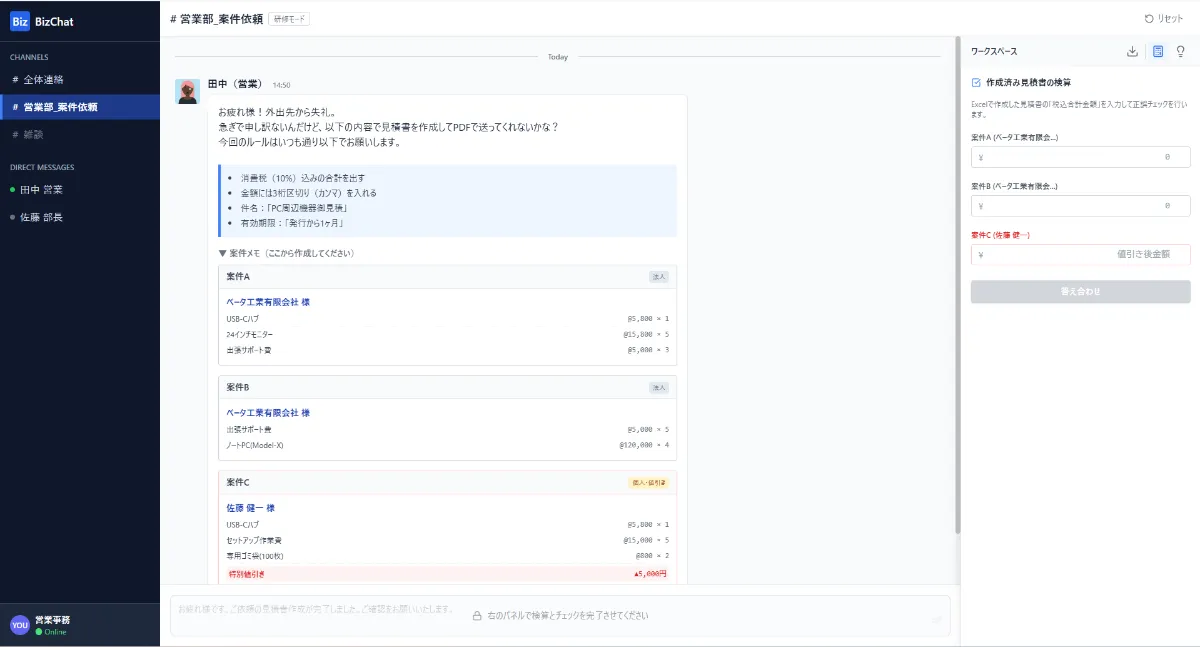The height and width of the screenshot is (647, 1200).
Task: Select the calculator panel icon in workspace
Action: (x=1158, y=52)
